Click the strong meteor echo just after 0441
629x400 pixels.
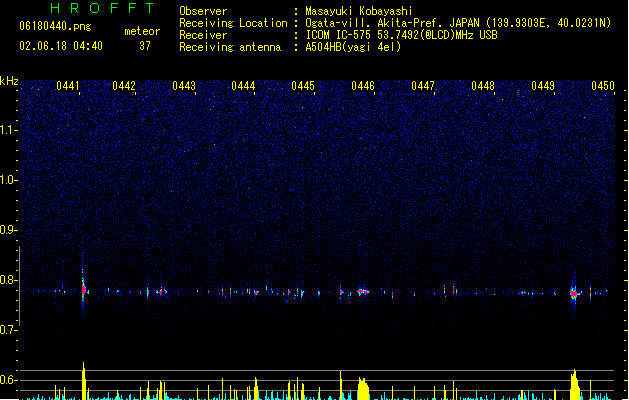83,290
